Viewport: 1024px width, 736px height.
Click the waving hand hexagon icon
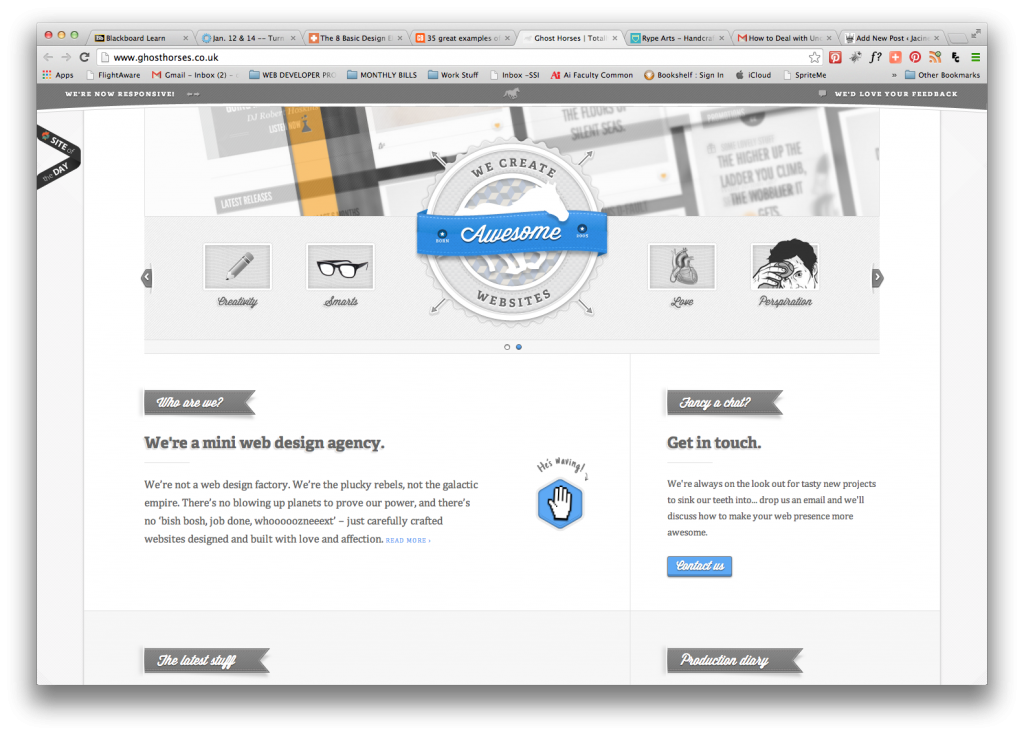tap(560, 504)
